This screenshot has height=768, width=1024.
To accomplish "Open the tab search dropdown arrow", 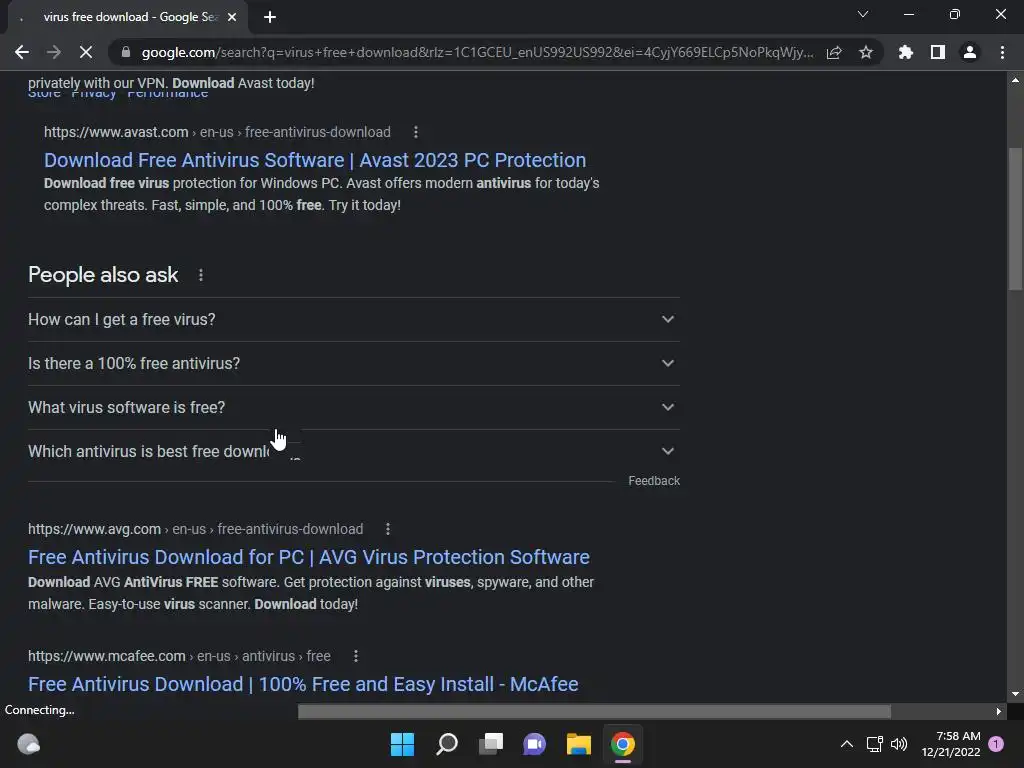I will point(863,14).
